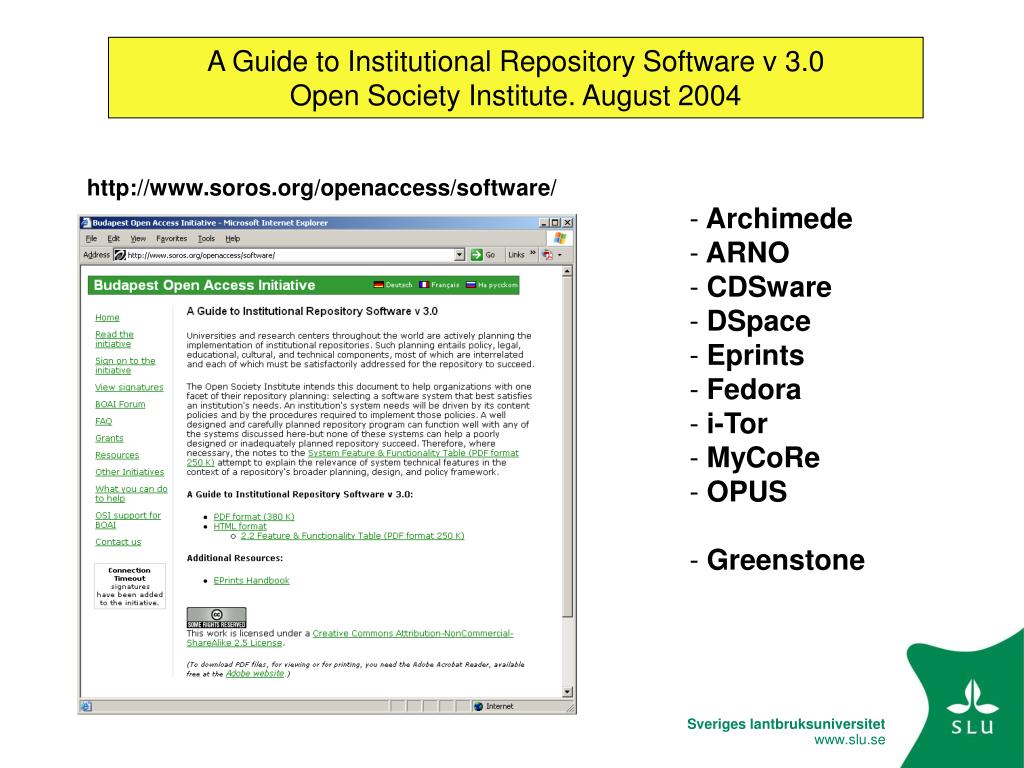Maximize the Internet Explorer window

[x=555, y=223]
